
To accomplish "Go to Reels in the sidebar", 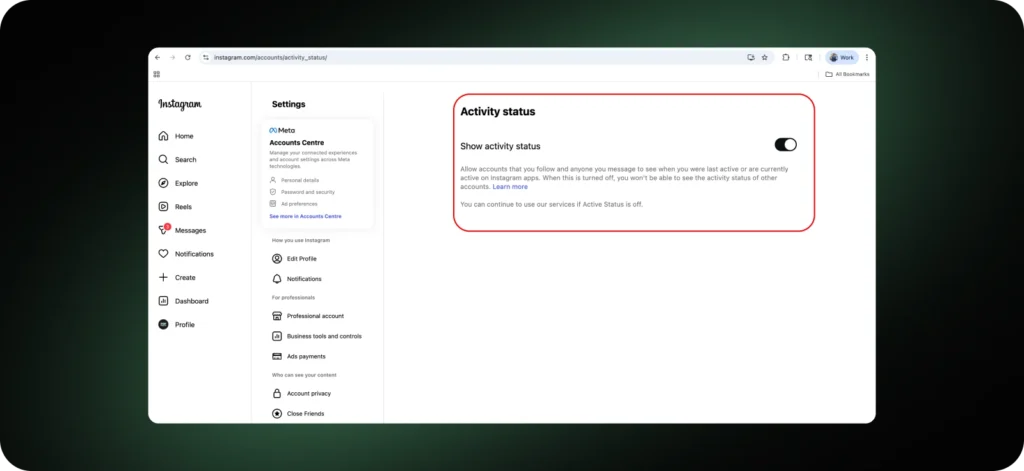I will pyautogui.click(x=176, y=207).
